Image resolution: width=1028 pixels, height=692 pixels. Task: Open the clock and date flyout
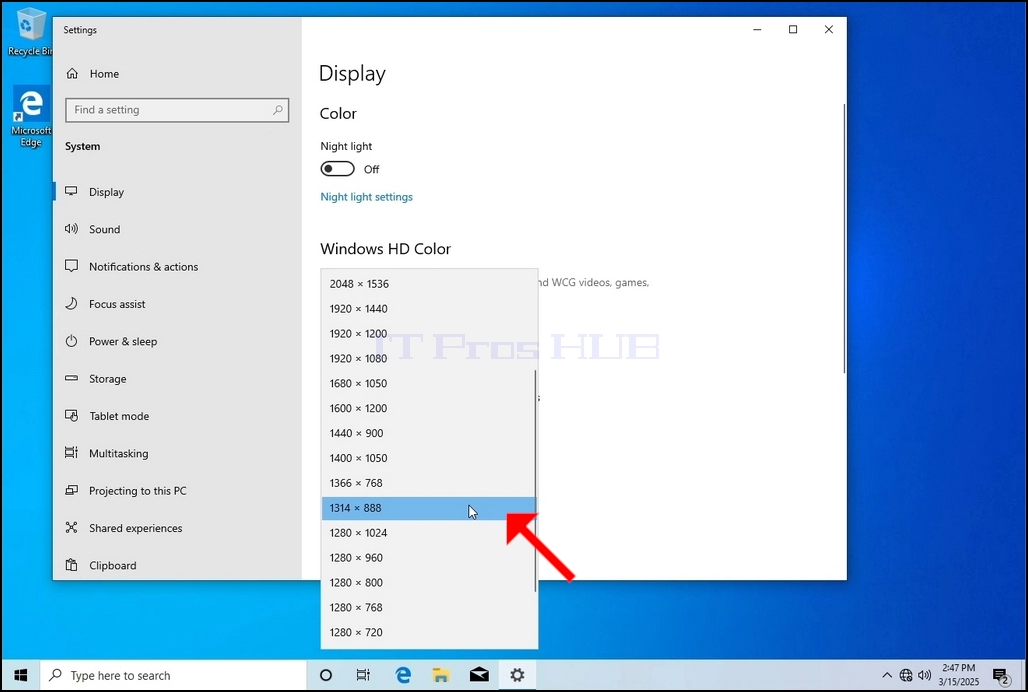959,675
